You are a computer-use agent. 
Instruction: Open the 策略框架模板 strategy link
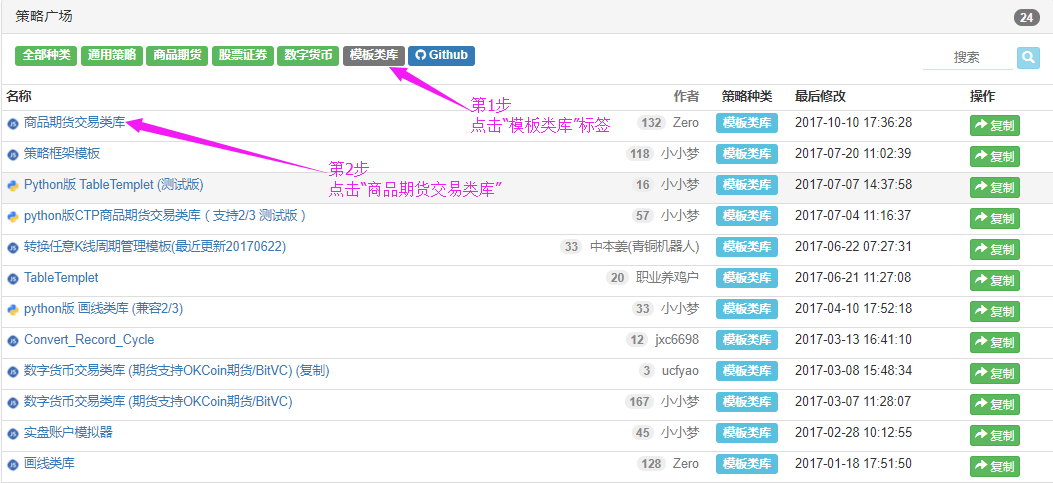[62, 154]
